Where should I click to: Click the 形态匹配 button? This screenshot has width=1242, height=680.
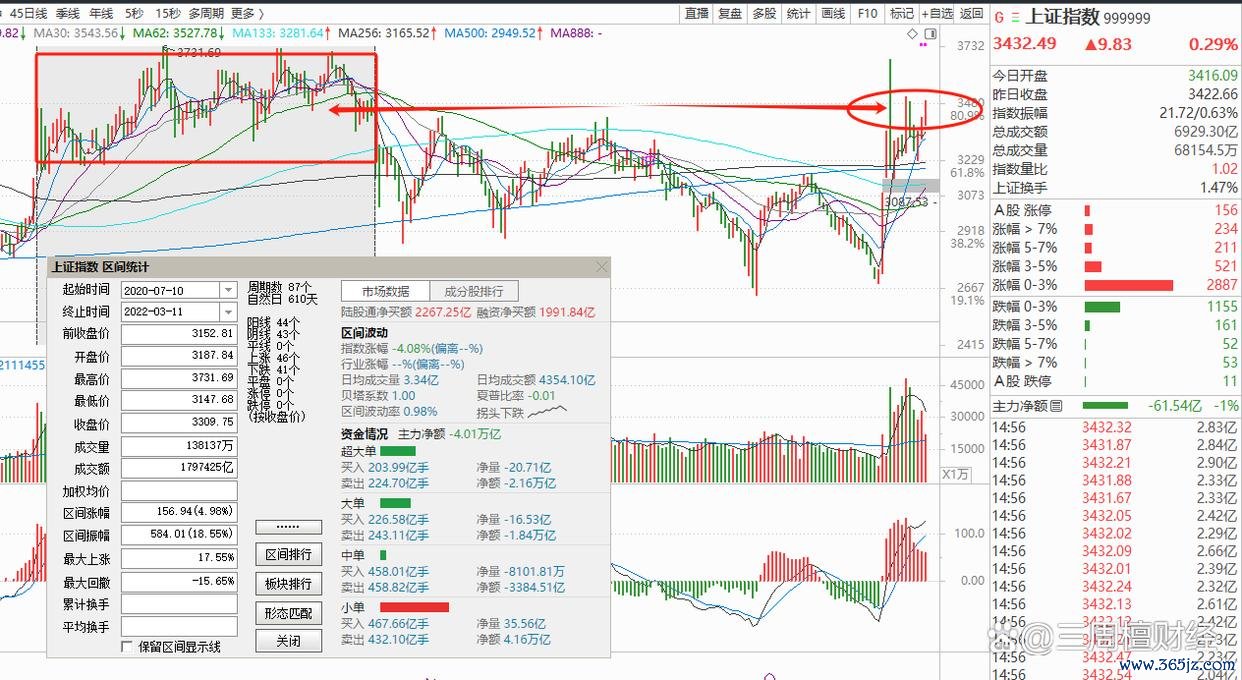coord(289,612)
